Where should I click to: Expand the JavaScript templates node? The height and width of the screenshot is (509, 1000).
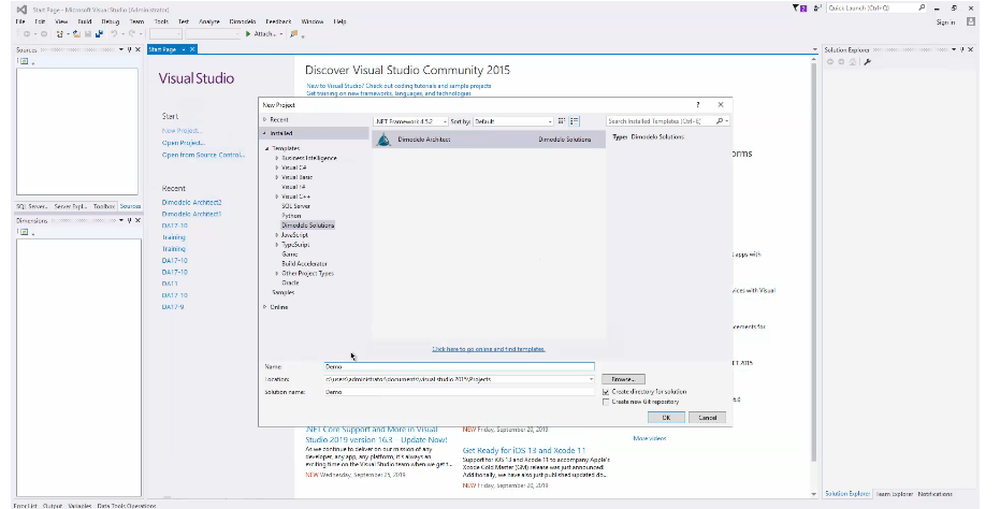tap(277, 235)
